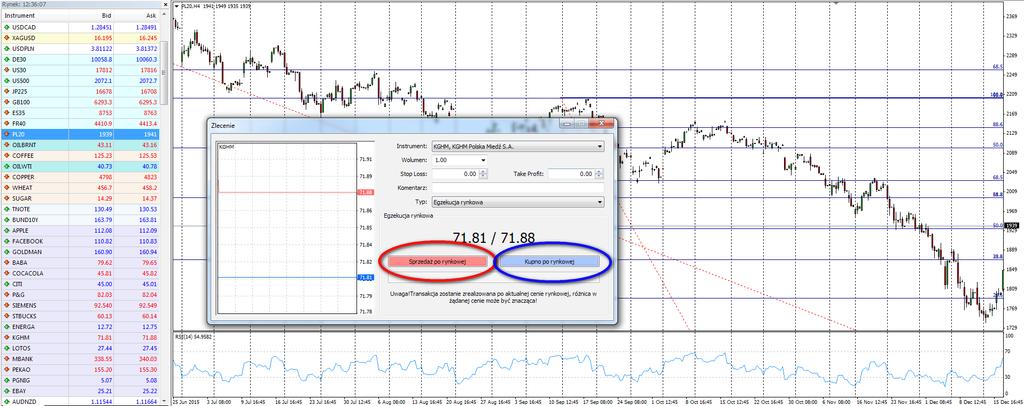This screenshot has height=406, width=1024.
Task: Select the SIEMENS row in market watch
Action: pyautogui.click(x=80, y=305)
